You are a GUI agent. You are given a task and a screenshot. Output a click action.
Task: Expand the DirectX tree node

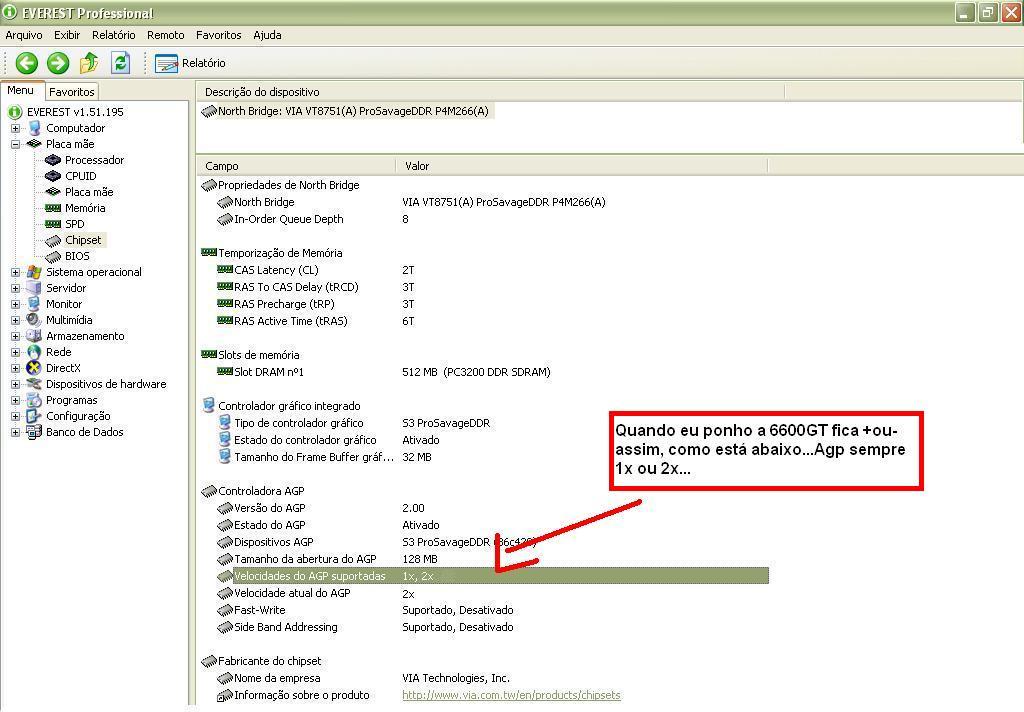click(16, 368)
